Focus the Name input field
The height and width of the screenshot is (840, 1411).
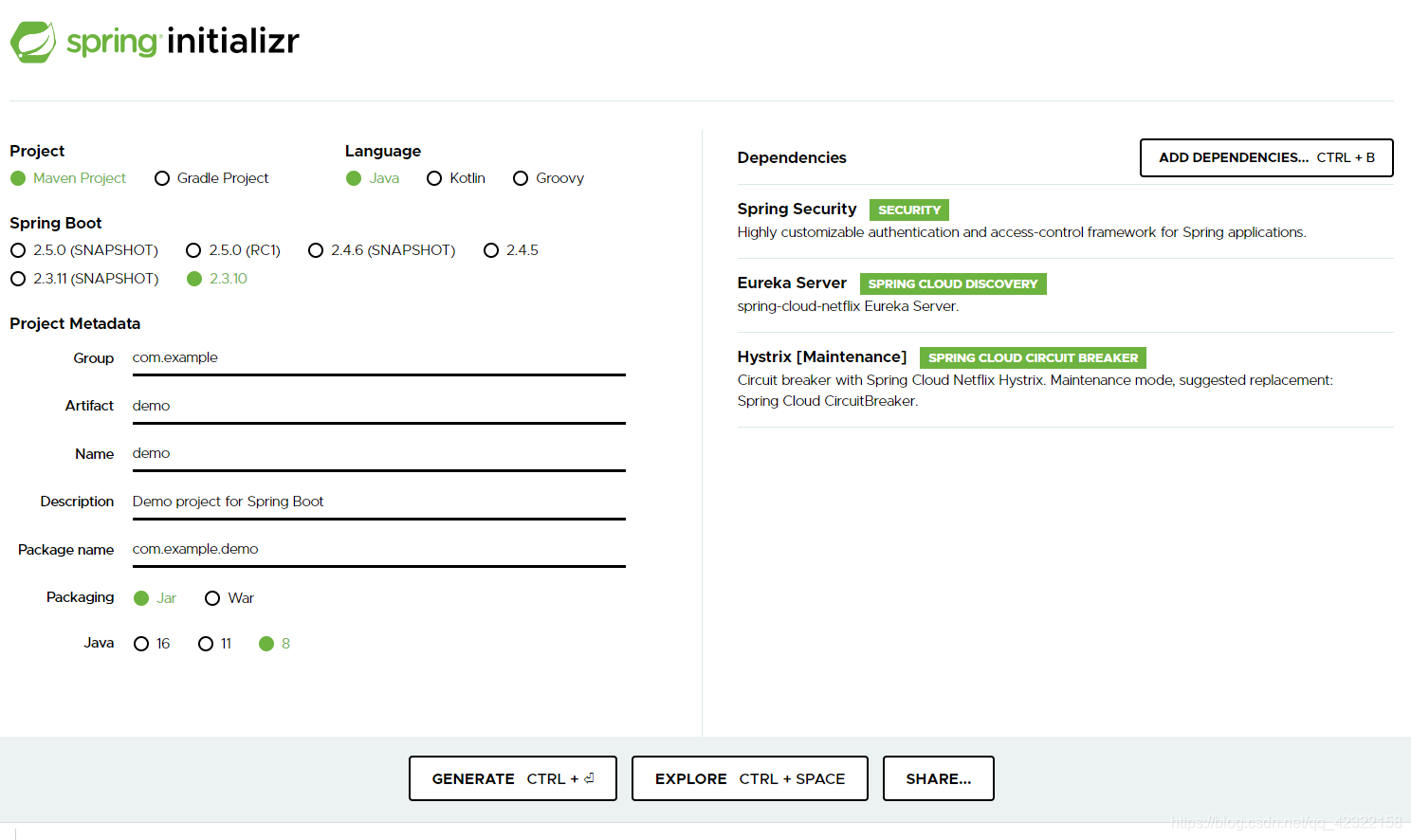tap(379, 454)
